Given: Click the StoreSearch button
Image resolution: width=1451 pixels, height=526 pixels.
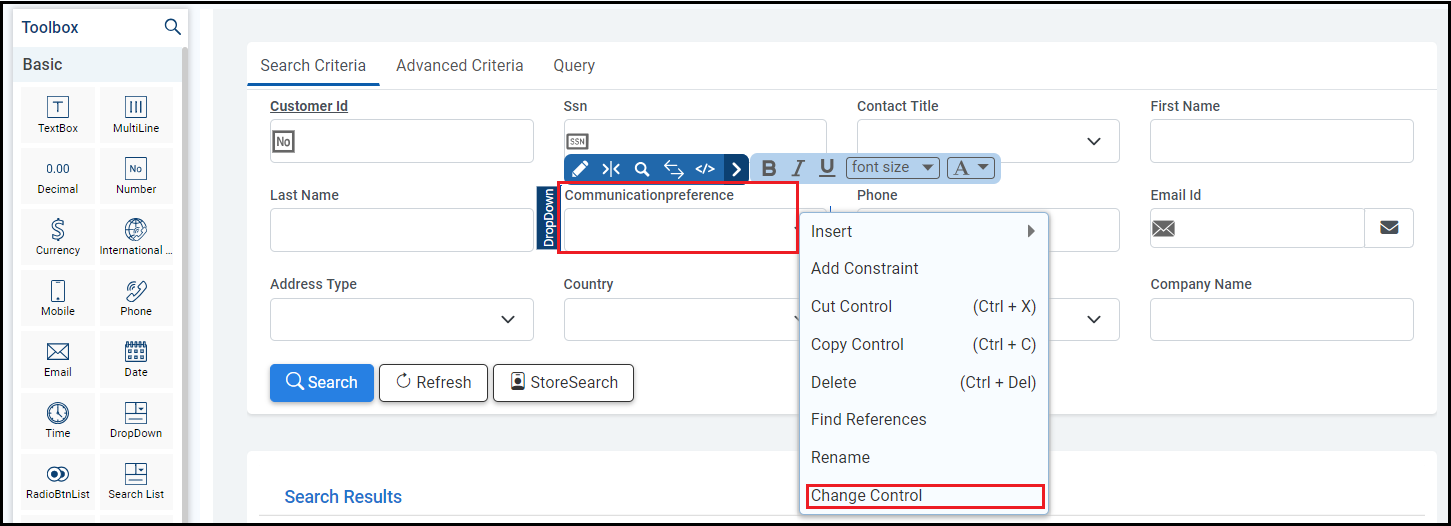Looking at the screenshot, I should pos(563,382).
